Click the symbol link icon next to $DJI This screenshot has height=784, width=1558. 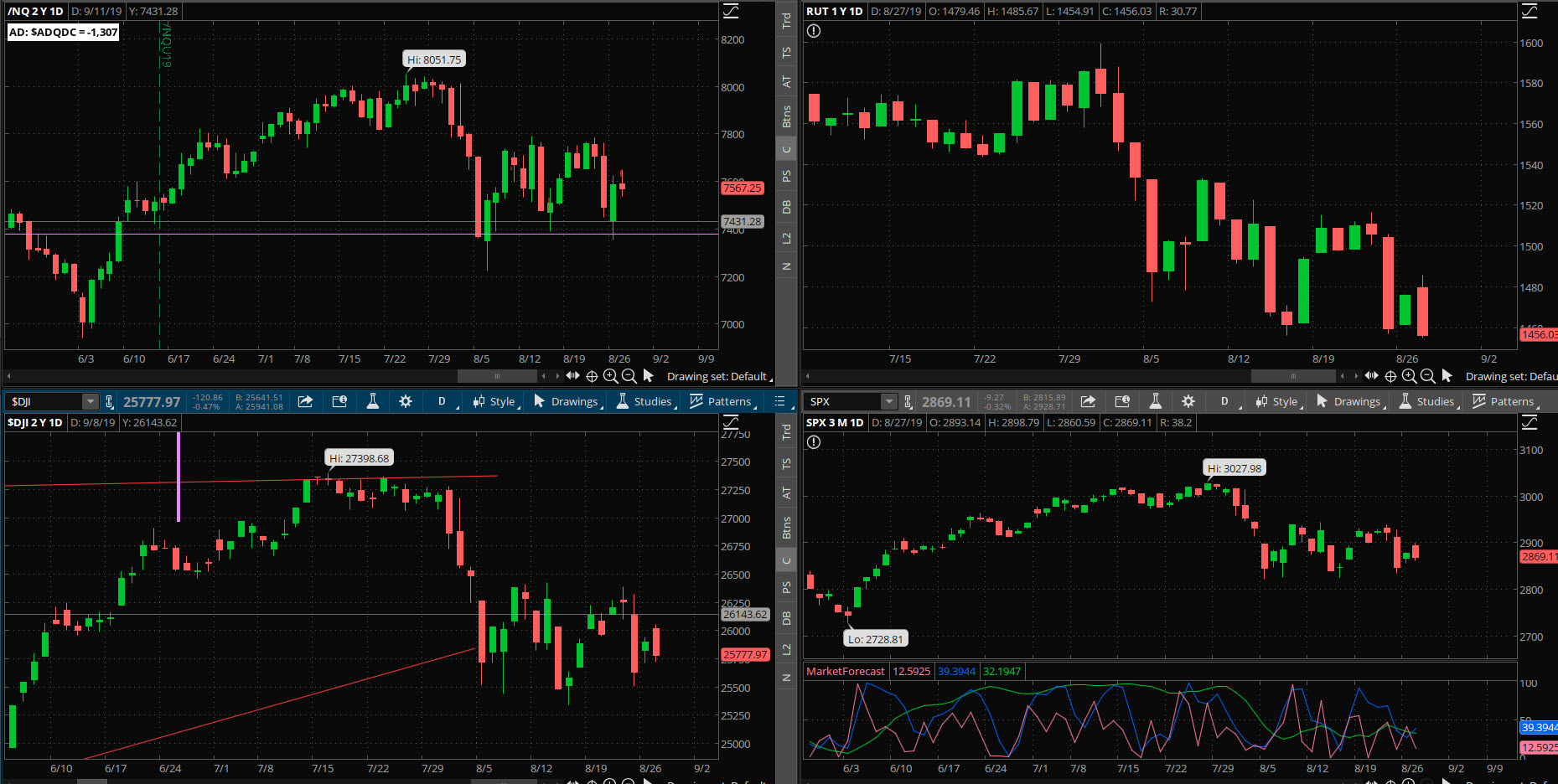pyautogui.click(x=109, y=402)
